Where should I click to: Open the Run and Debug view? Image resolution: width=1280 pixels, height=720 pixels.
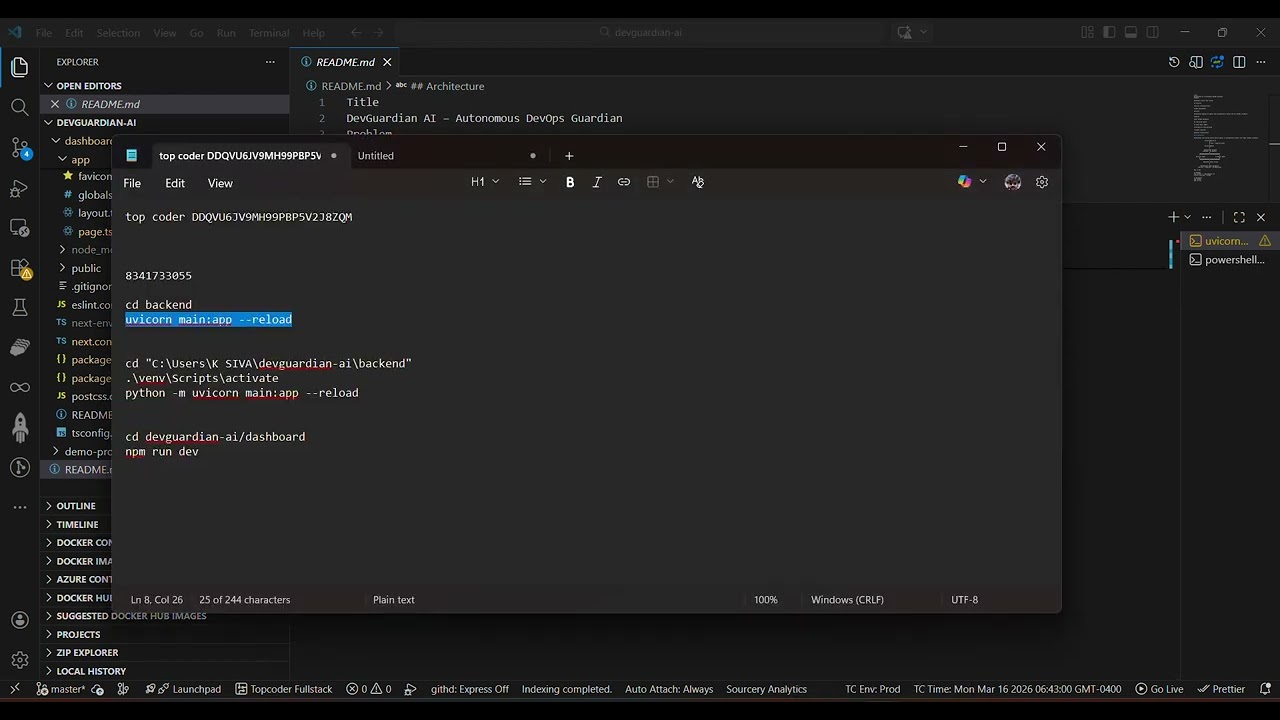point(19,188)
